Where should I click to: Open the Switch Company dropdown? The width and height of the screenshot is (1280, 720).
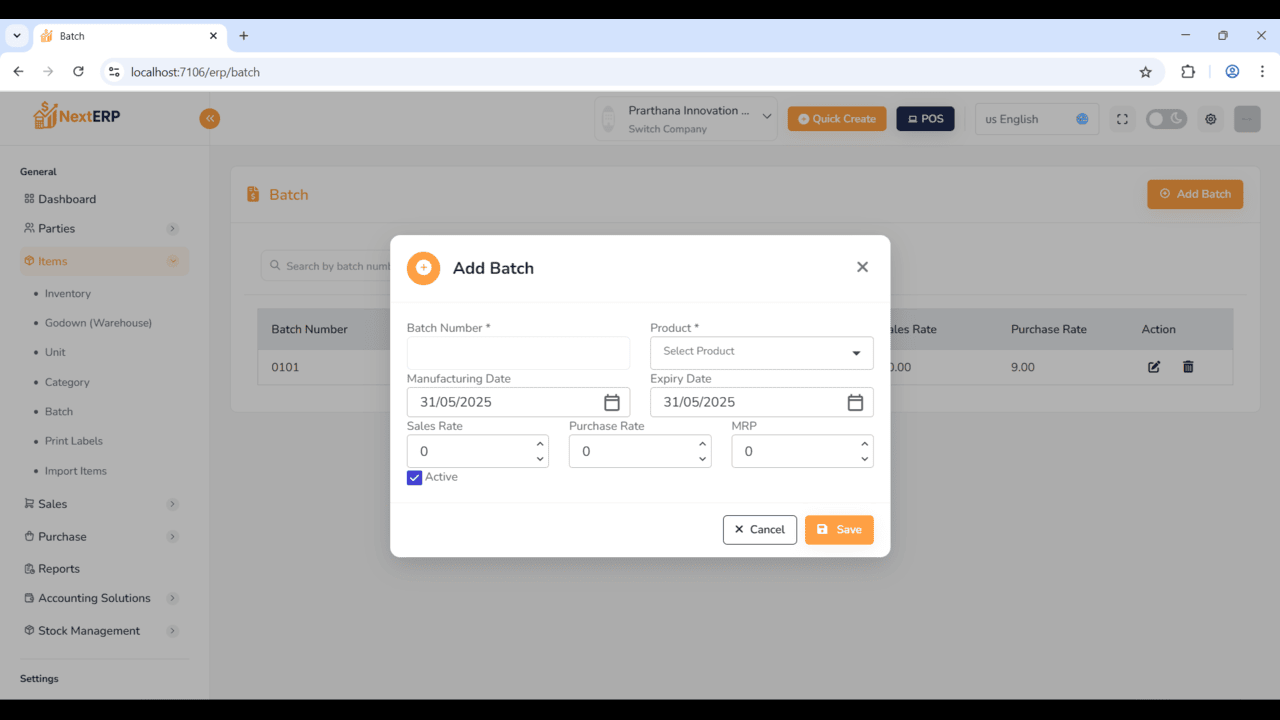click(x=686, y=119)
